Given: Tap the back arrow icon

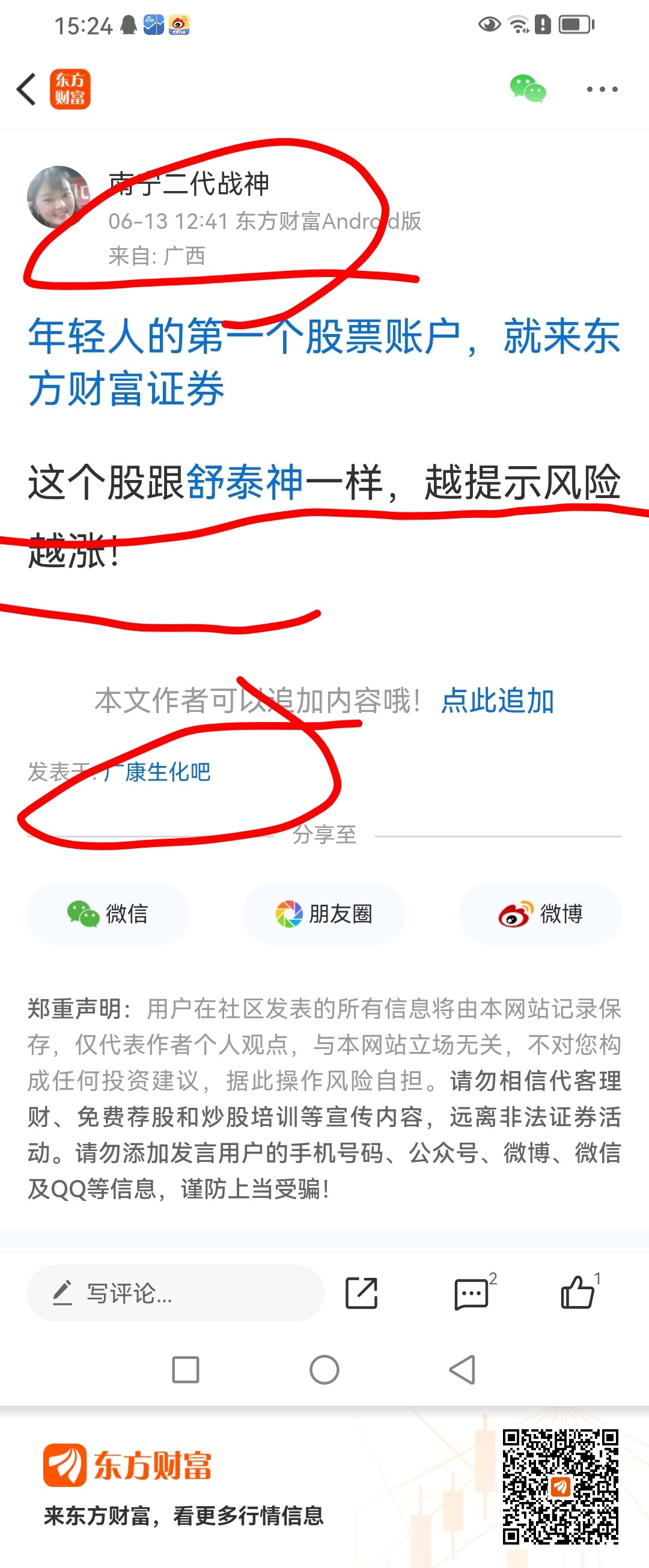Looking at the screenshot, I should [26, 90].
